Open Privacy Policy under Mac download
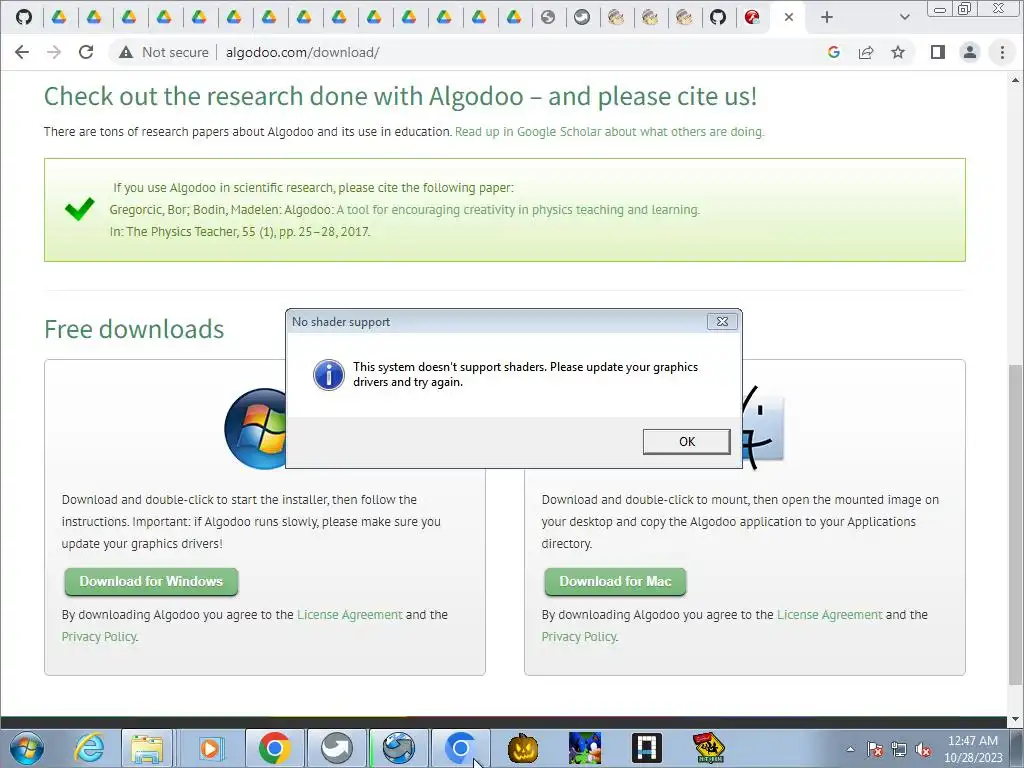Image resolution: width=1024 pixels, height=768 pixels. pyautogui.click(x=579, y=637)
